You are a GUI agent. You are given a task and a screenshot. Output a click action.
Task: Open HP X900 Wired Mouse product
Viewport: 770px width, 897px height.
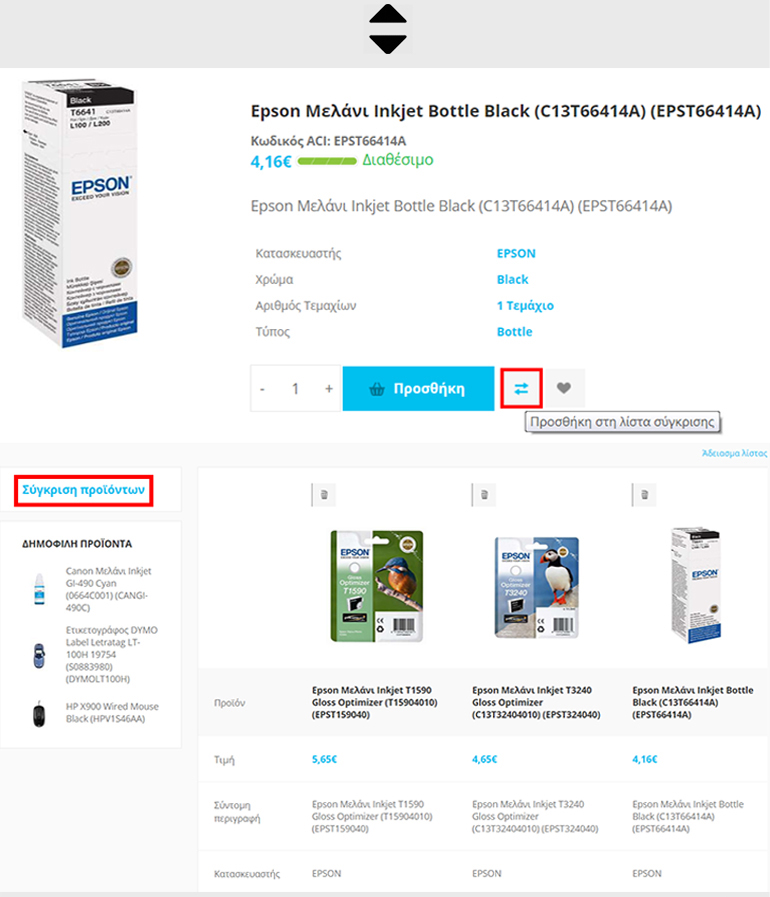coord(112,712)
